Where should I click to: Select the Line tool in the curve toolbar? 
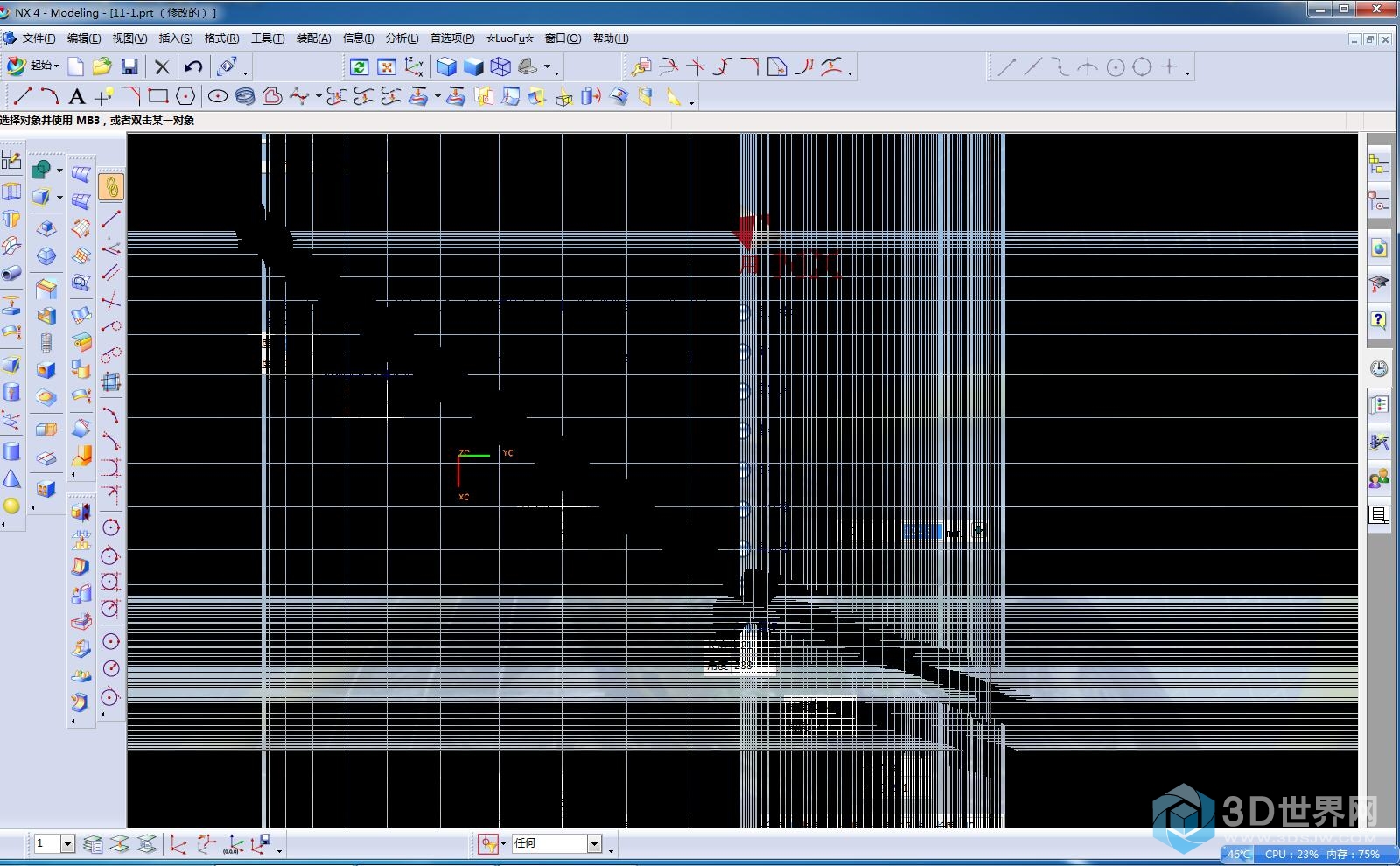coord(23,96)
